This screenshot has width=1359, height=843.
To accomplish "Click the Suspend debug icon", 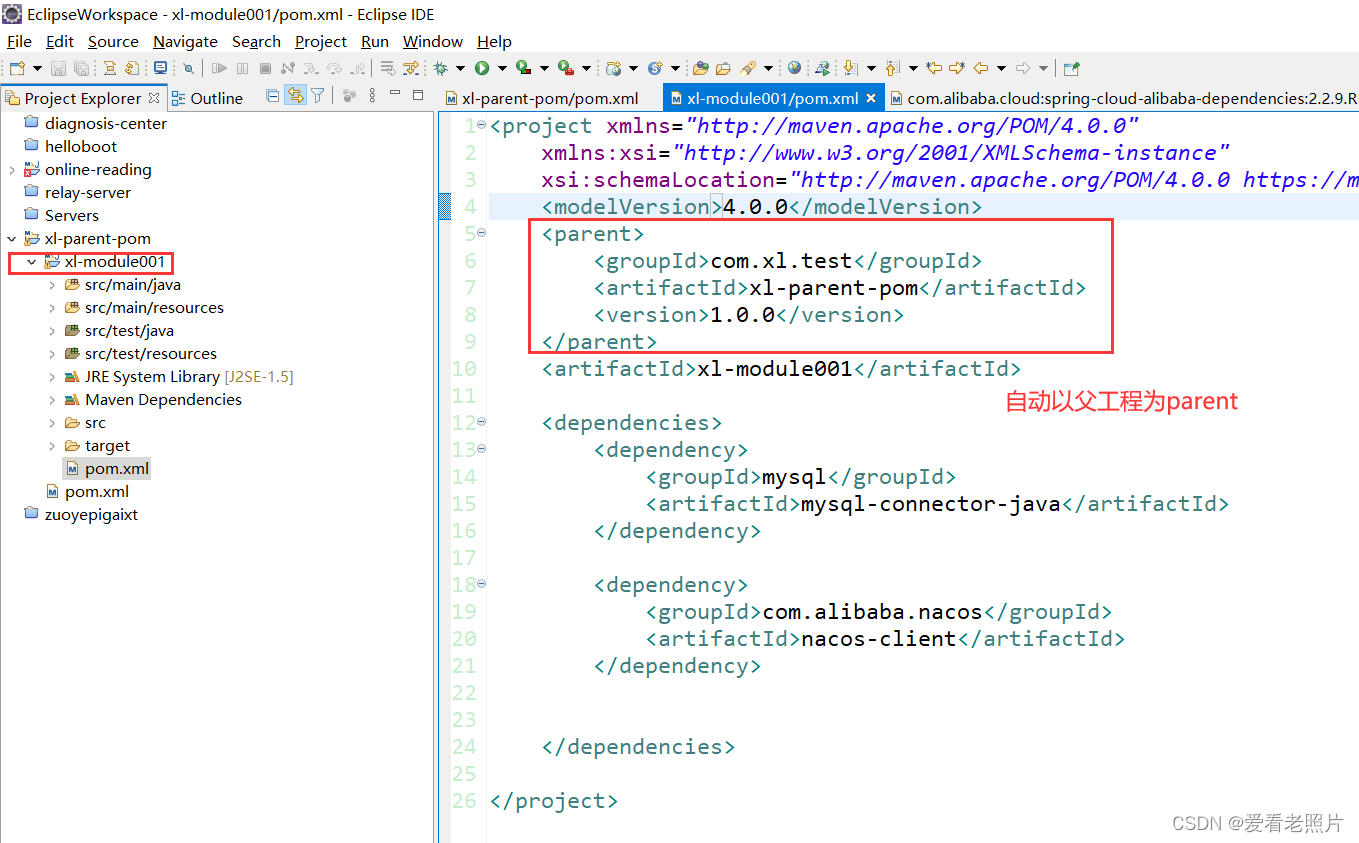I will pyautogui.click(x=242, y=68).
